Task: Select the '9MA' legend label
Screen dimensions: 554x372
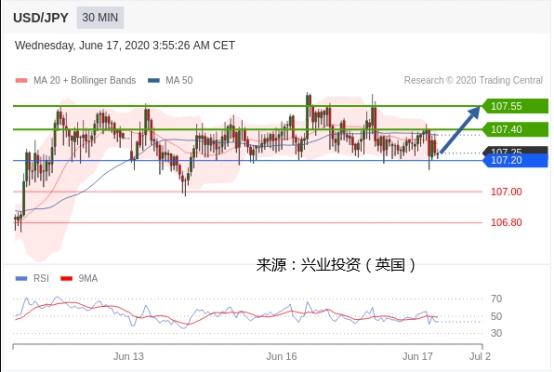Action: point(88,279)
